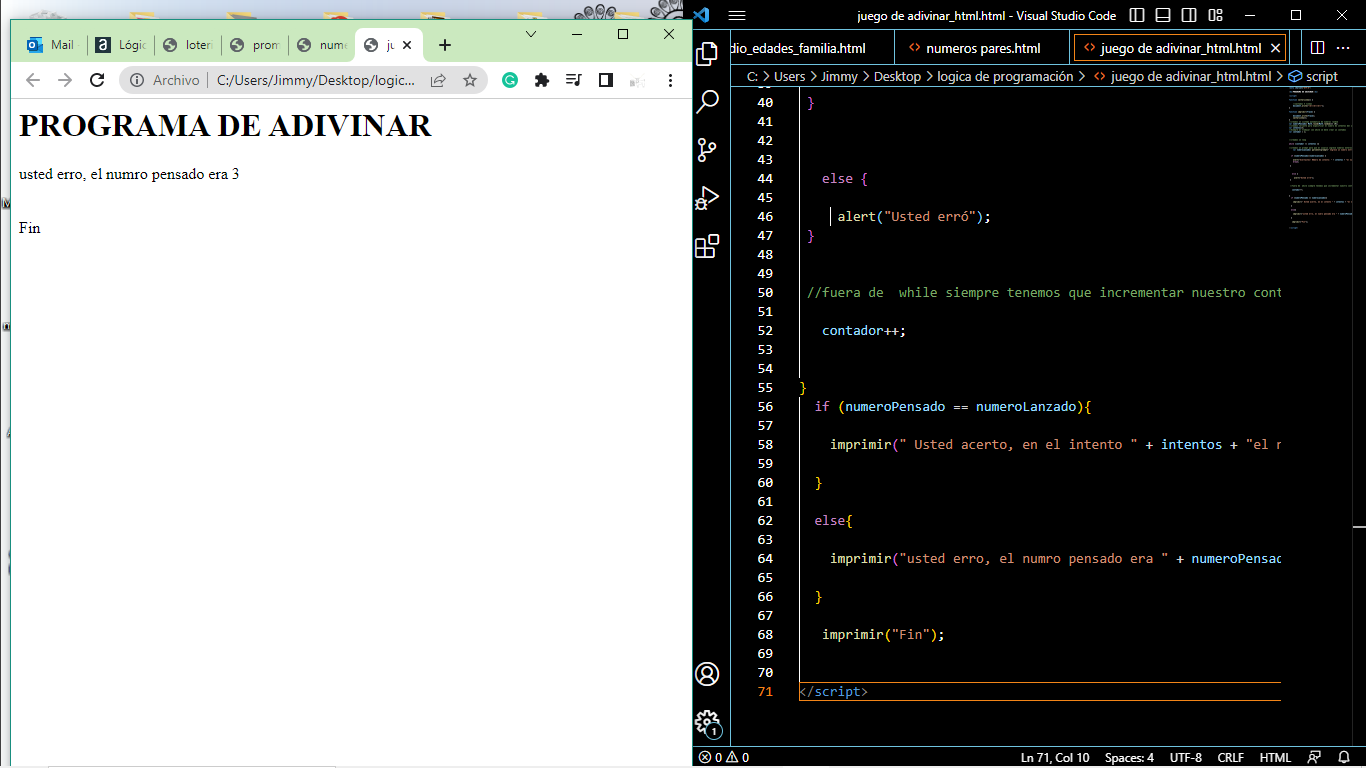Toggle the bottom panel layout icon
The image size is (1366, 768).
tap(1163, 15)
